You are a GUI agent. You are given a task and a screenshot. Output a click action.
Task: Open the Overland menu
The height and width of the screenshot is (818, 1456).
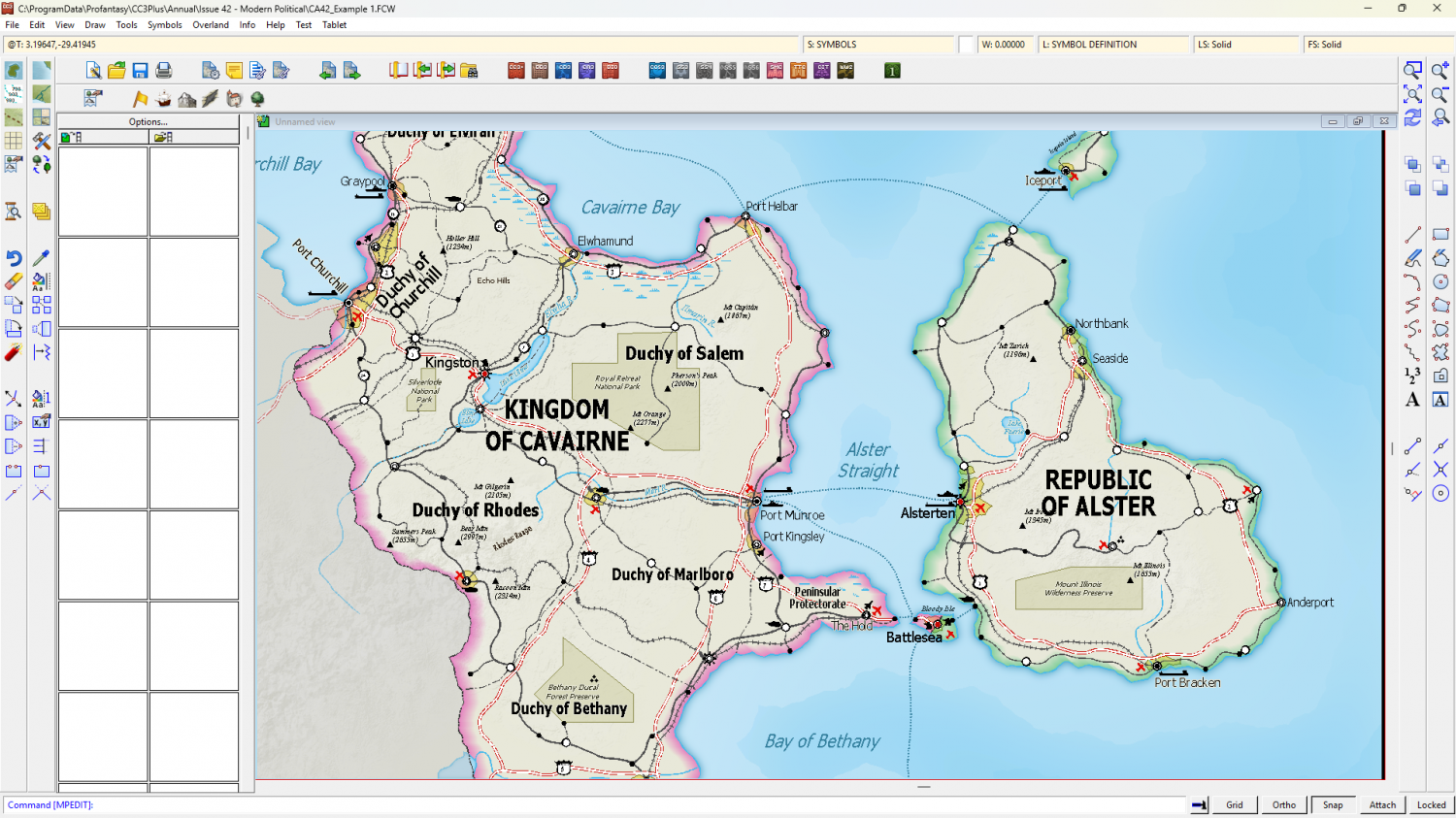point(211,25)
